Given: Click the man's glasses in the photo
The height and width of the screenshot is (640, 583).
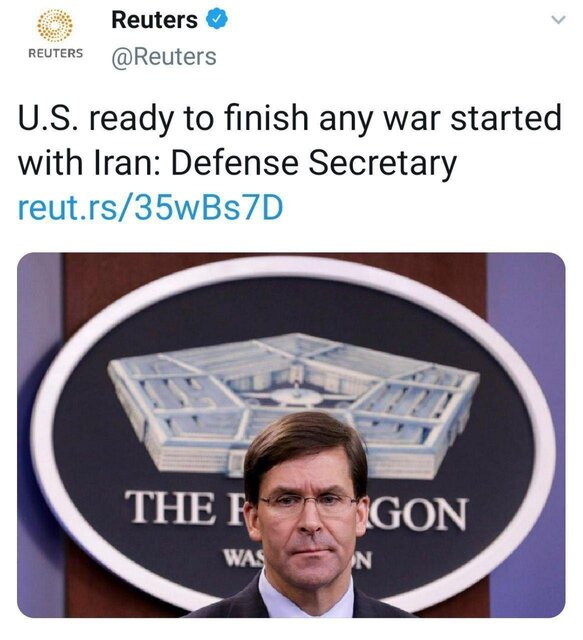Looking at the screenshot, I should pyautogui.click(x=307, y=503).
